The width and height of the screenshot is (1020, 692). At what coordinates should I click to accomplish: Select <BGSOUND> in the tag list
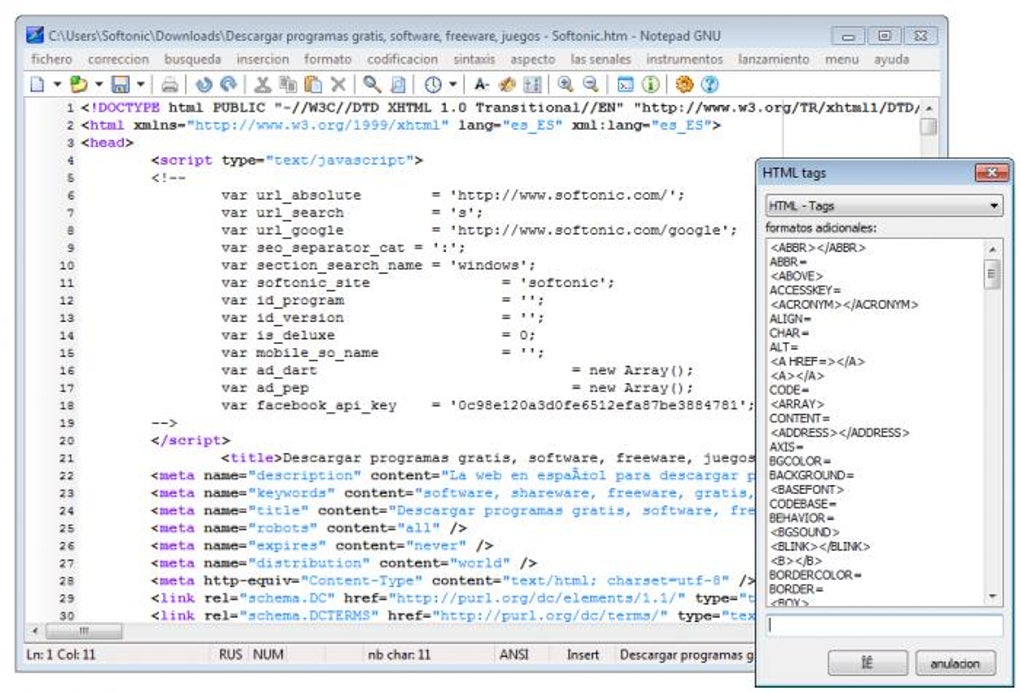(805, 532)
